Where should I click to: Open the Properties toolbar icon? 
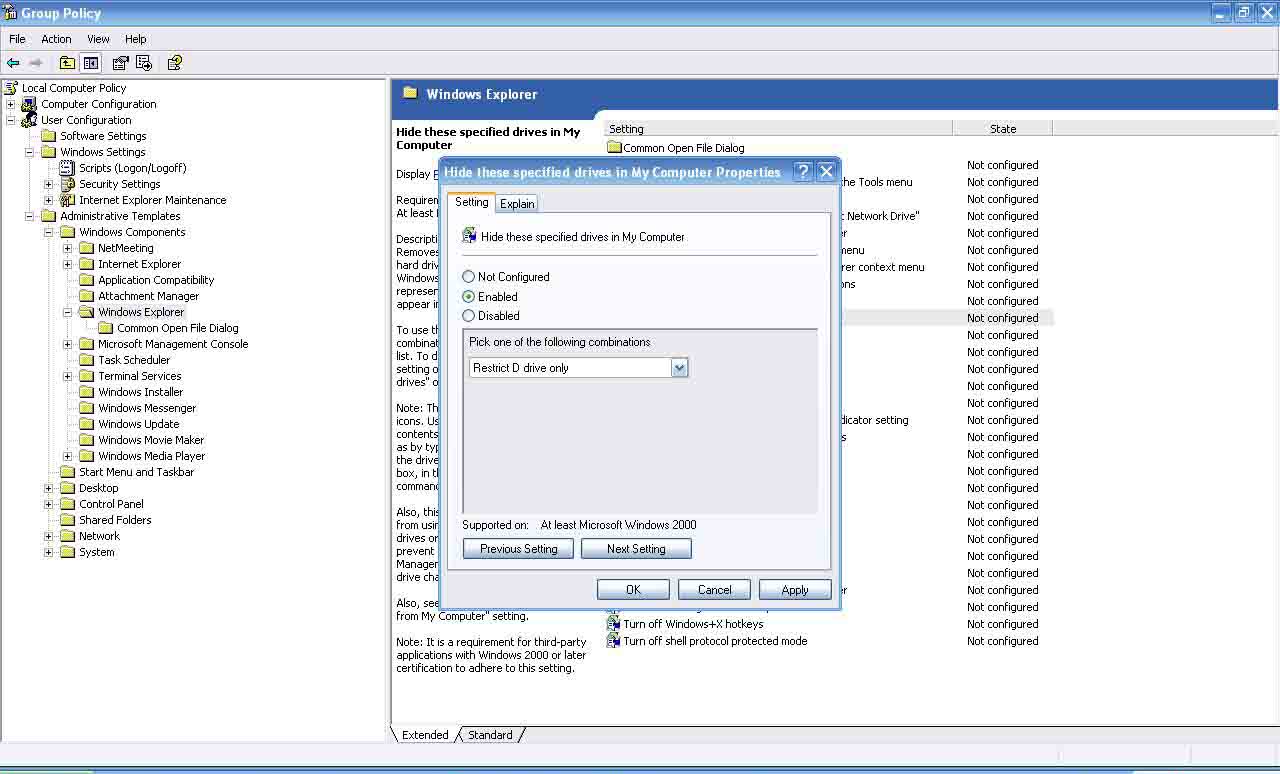pyautogui.click(x=121, y=63)
